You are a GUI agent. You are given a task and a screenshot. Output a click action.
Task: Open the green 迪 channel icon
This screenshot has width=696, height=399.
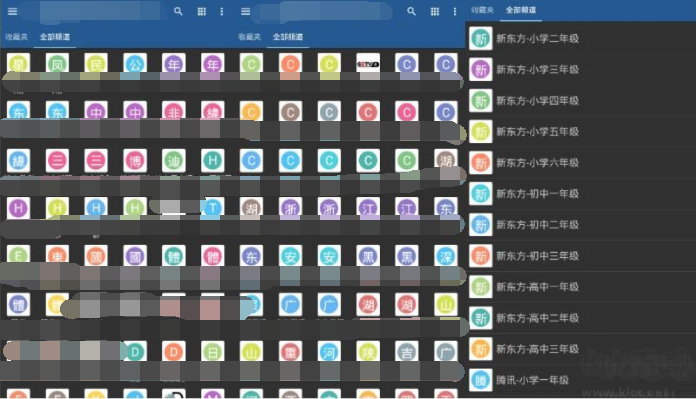pyautogui.click(x=174, y=160)
